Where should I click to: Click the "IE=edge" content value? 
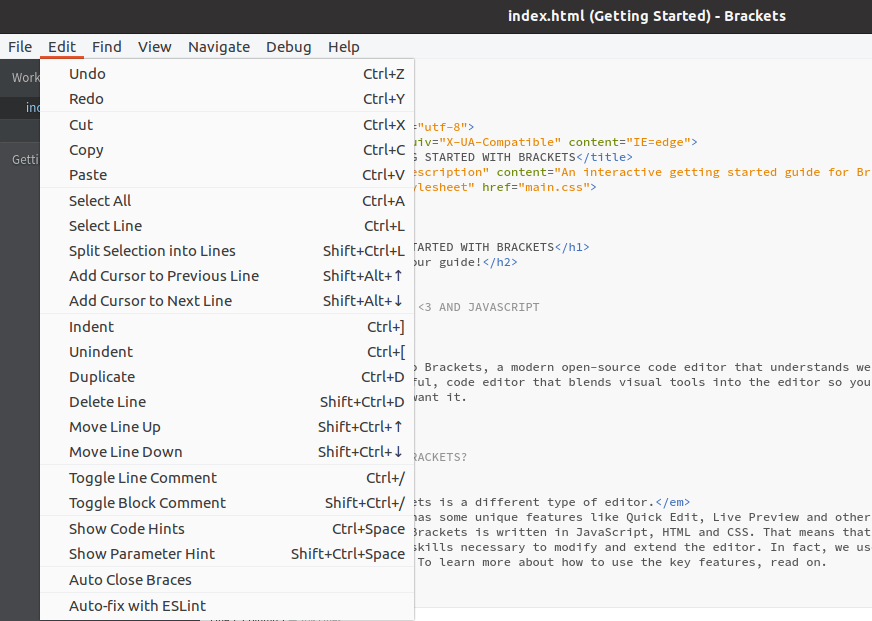coord(658,142)
